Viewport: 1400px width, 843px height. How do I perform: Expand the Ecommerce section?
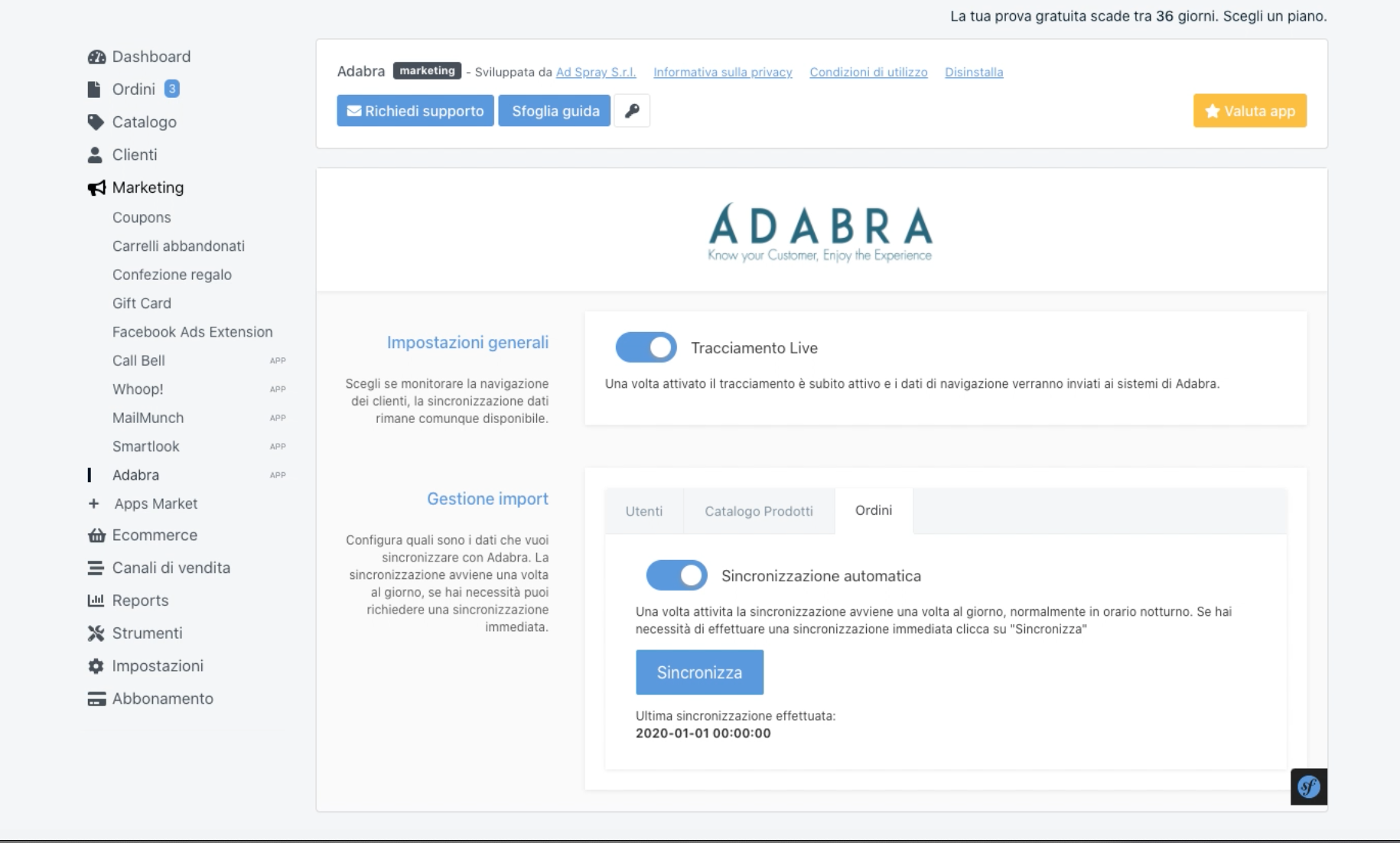coord(155,535)
